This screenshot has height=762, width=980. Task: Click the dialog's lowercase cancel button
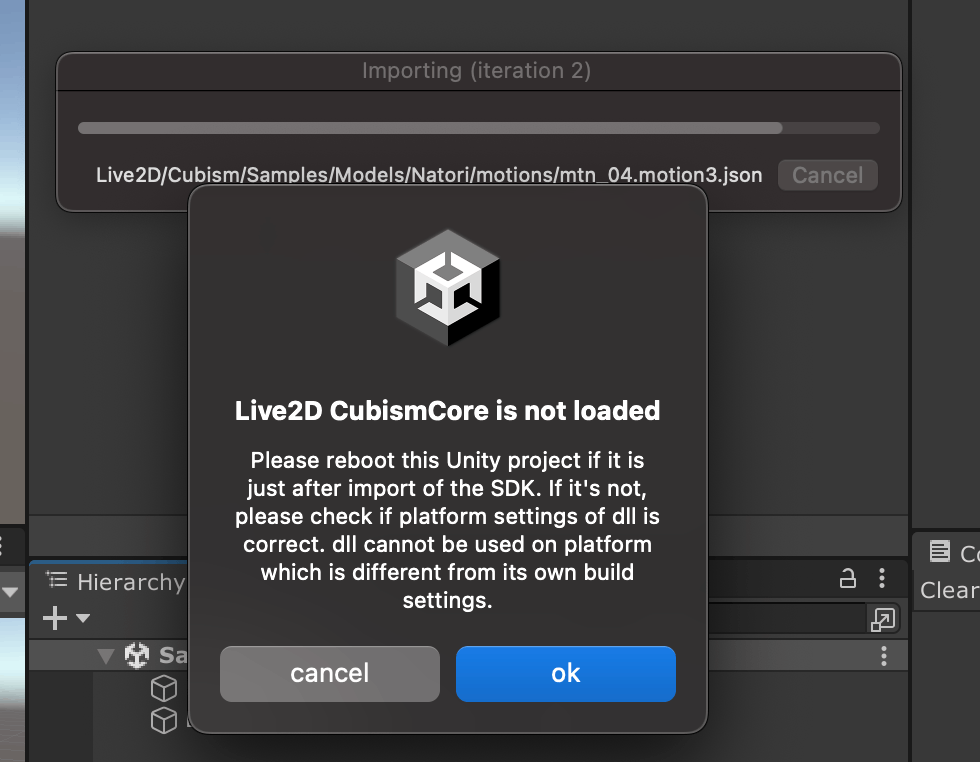[329, 674]
